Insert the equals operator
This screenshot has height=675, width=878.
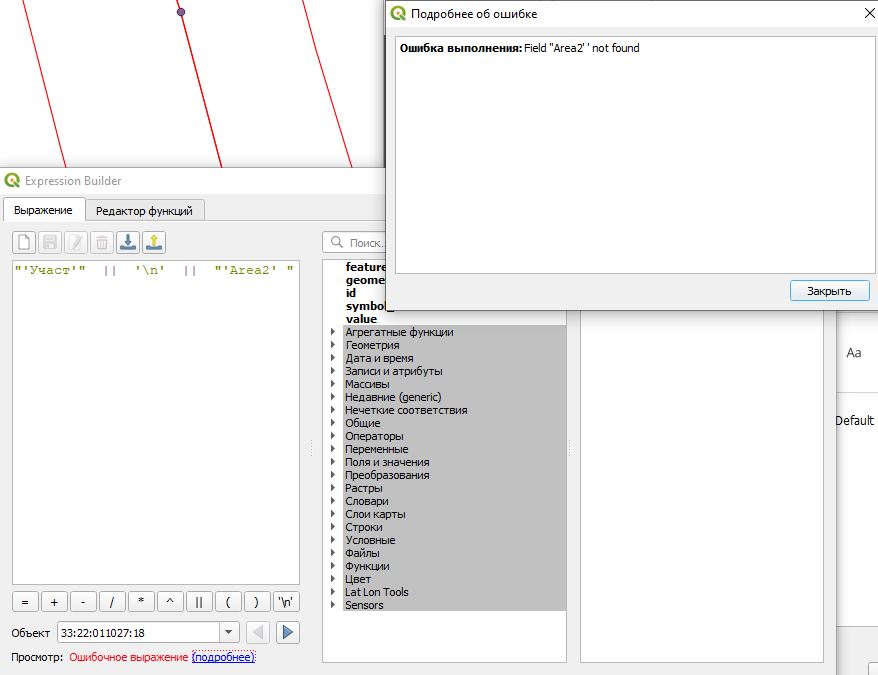tap(24, 602)
